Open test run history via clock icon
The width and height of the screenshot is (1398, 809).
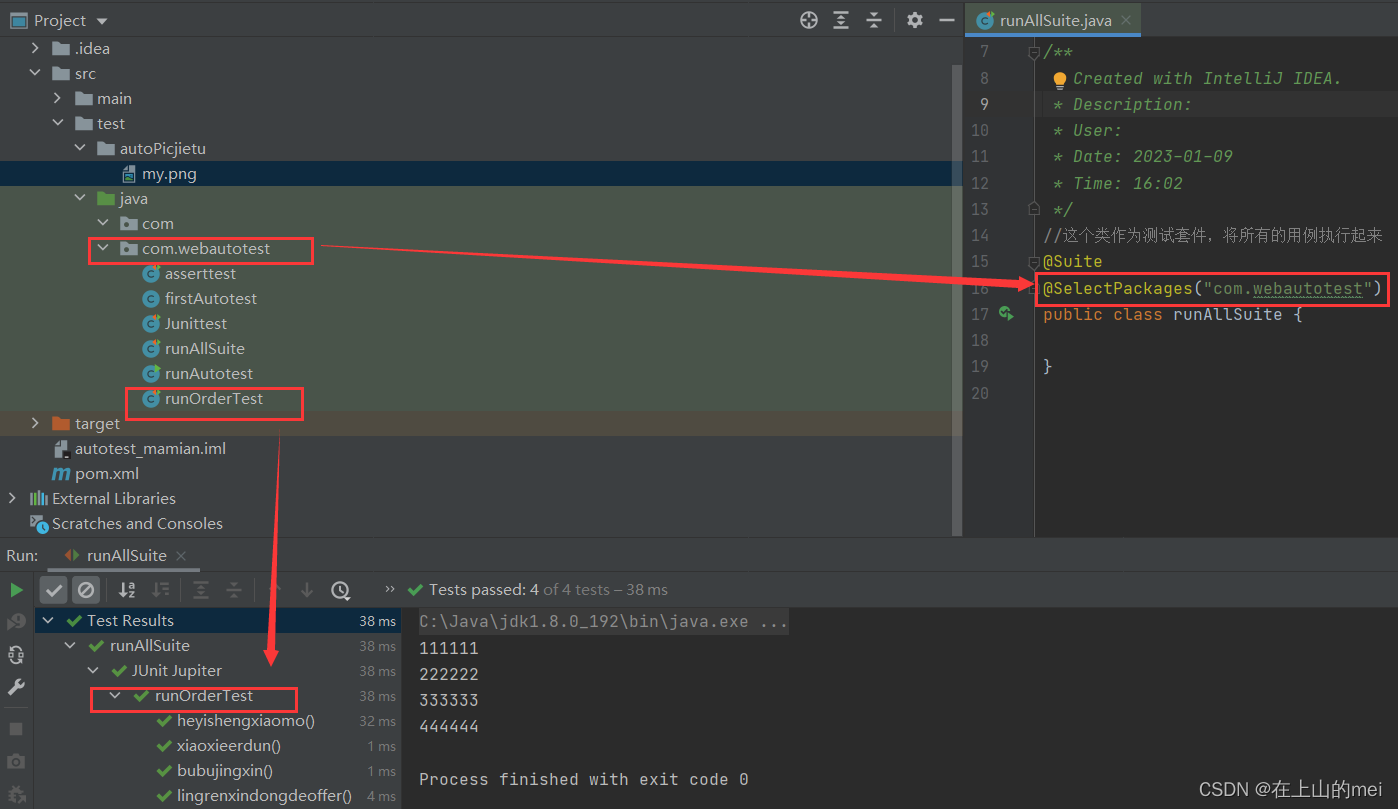pyautogui.click(x=340, y=589)
